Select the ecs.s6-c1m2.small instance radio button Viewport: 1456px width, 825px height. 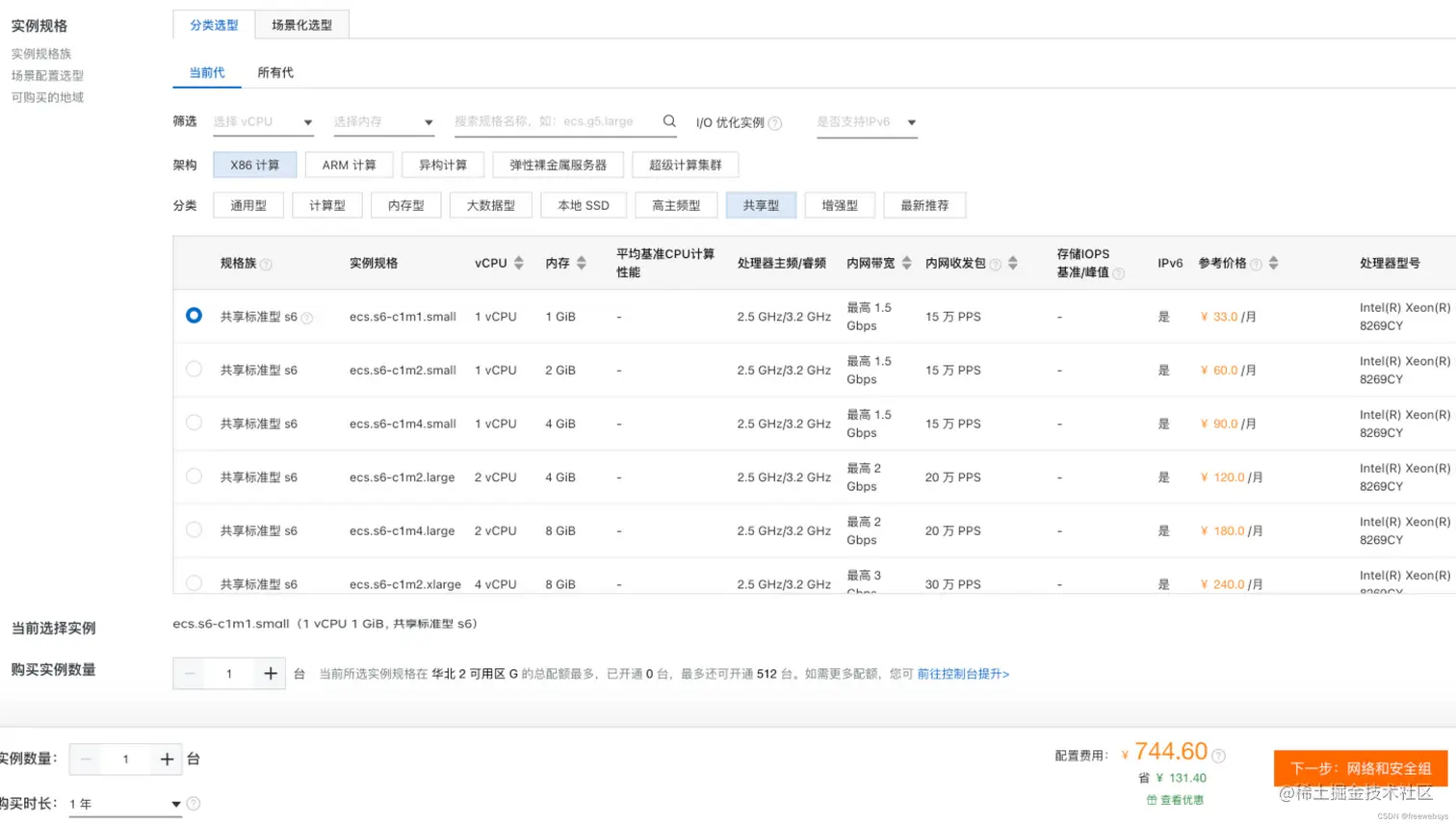[x=194, y=369]
